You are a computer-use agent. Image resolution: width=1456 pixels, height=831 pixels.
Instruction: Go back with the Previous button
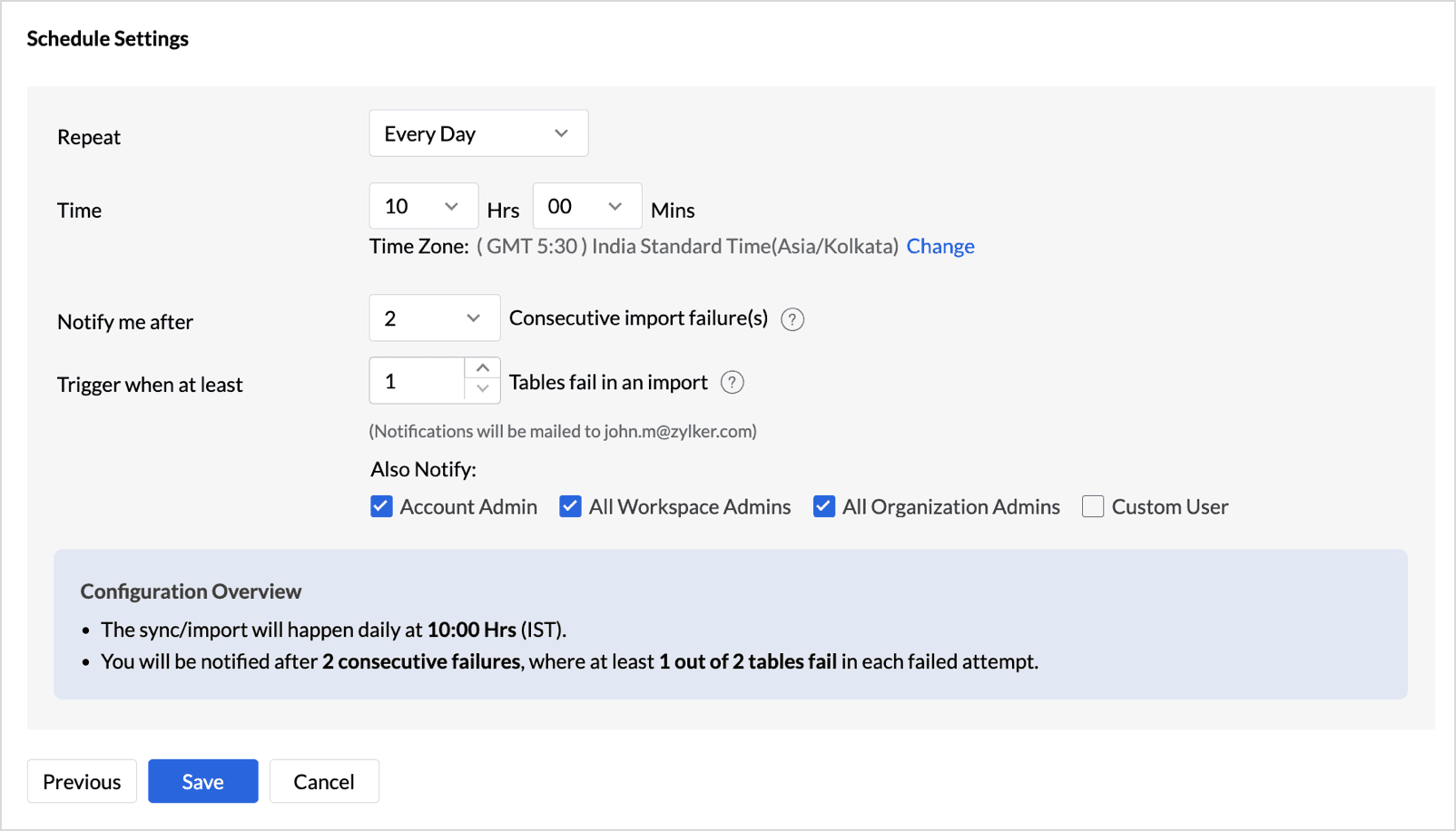82,782
